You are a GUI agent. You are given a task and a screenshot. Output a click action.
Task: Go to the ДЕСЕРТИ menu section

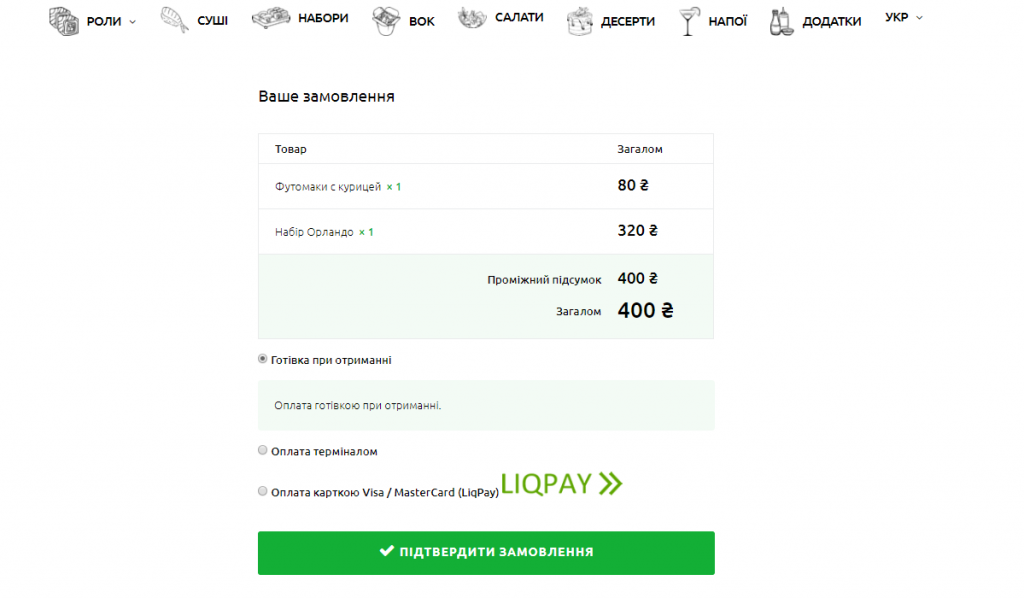[628, 22]
